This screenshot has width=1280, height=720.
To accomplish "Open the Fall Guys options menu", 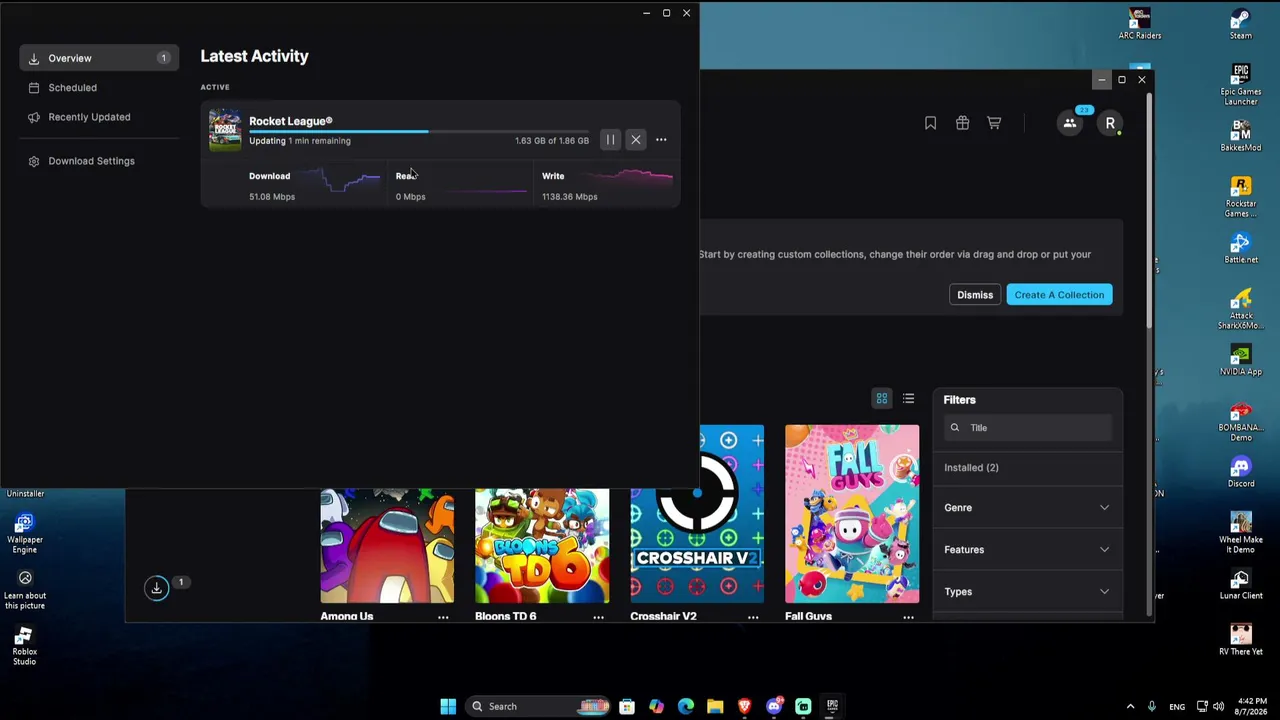I will tap(908, 617).
